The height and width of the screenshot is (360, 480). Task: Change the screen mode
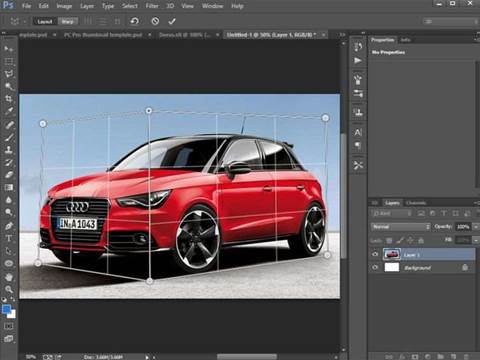click(8, 339)
